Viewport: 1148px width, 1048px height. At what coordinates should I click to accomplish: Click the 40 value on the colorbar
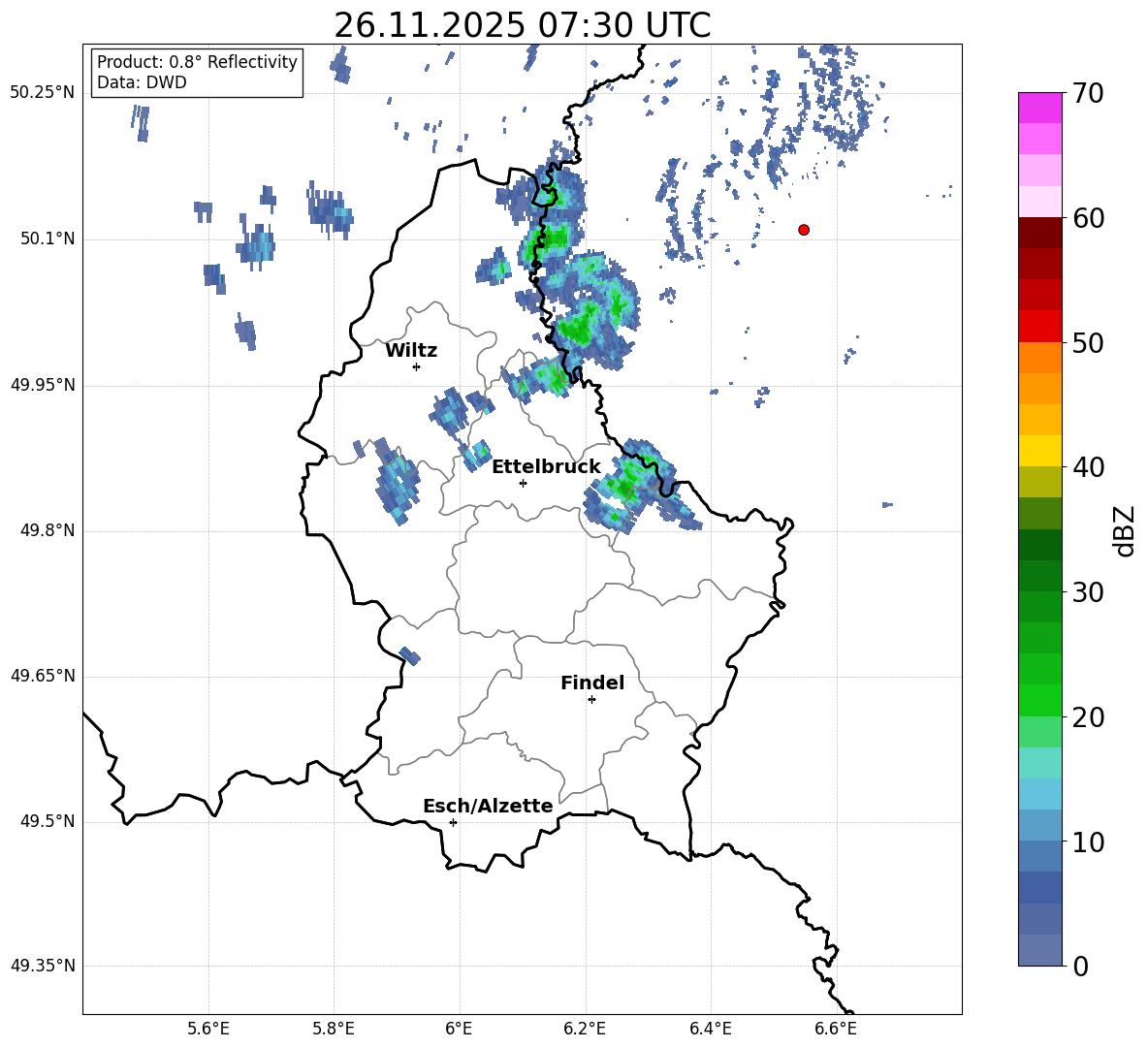click(1088, 467)
